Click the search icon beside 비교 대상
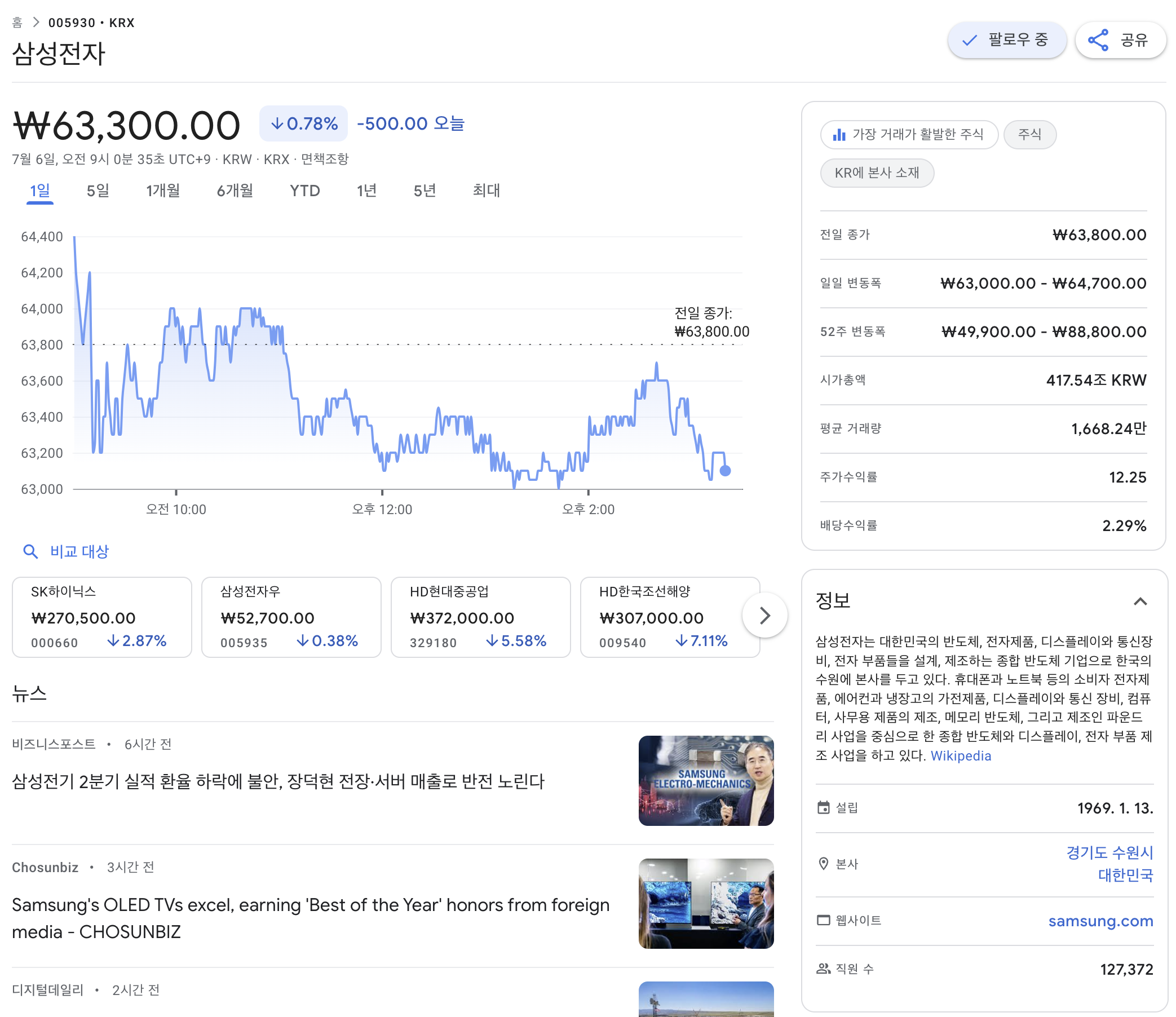 [x=31, y=551]
